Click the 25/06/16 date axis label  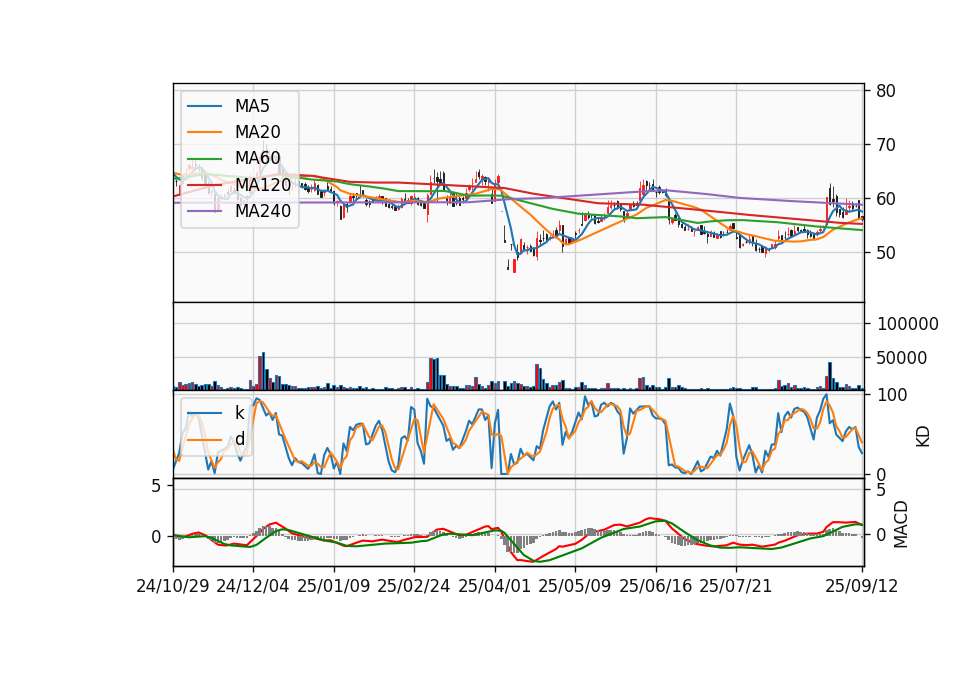pyautogui.click(x=656, y=586)
